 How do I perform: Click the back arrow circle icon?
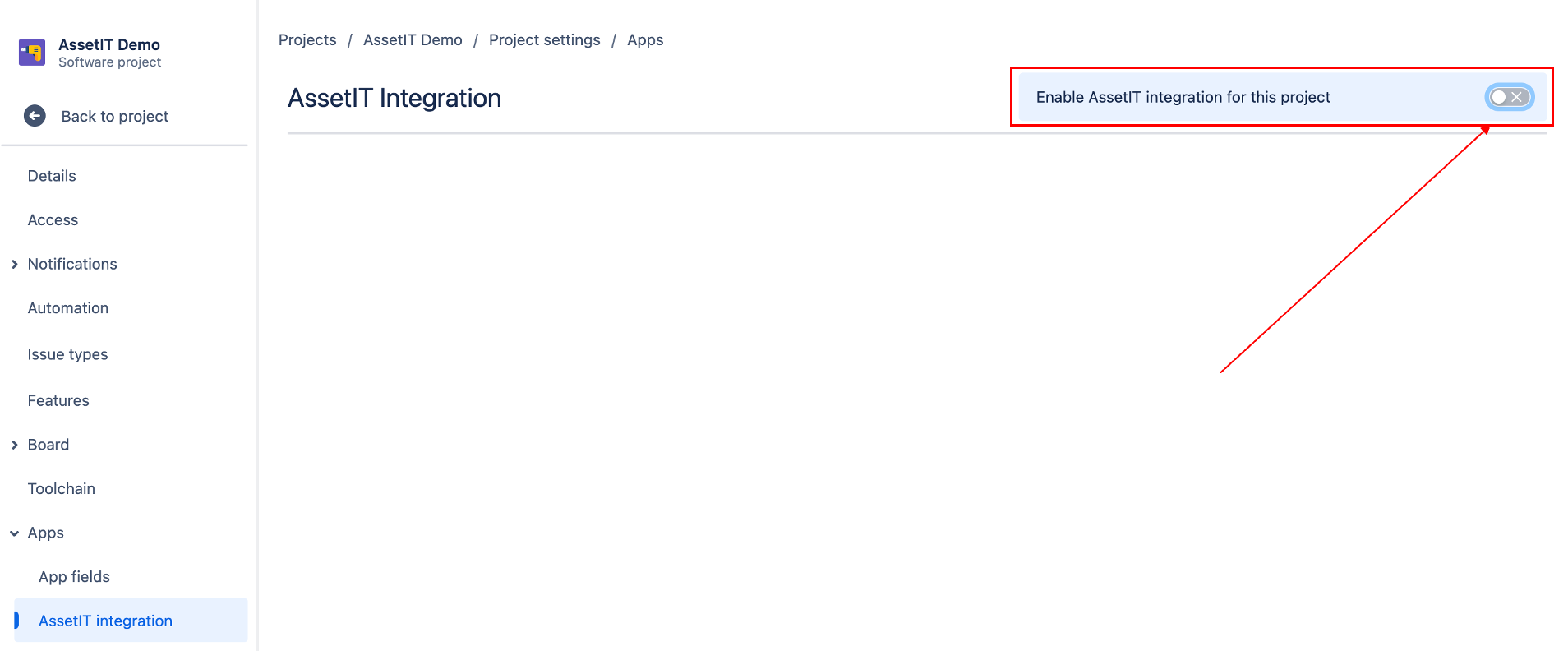pyautogui.click(x=35, y=116)
